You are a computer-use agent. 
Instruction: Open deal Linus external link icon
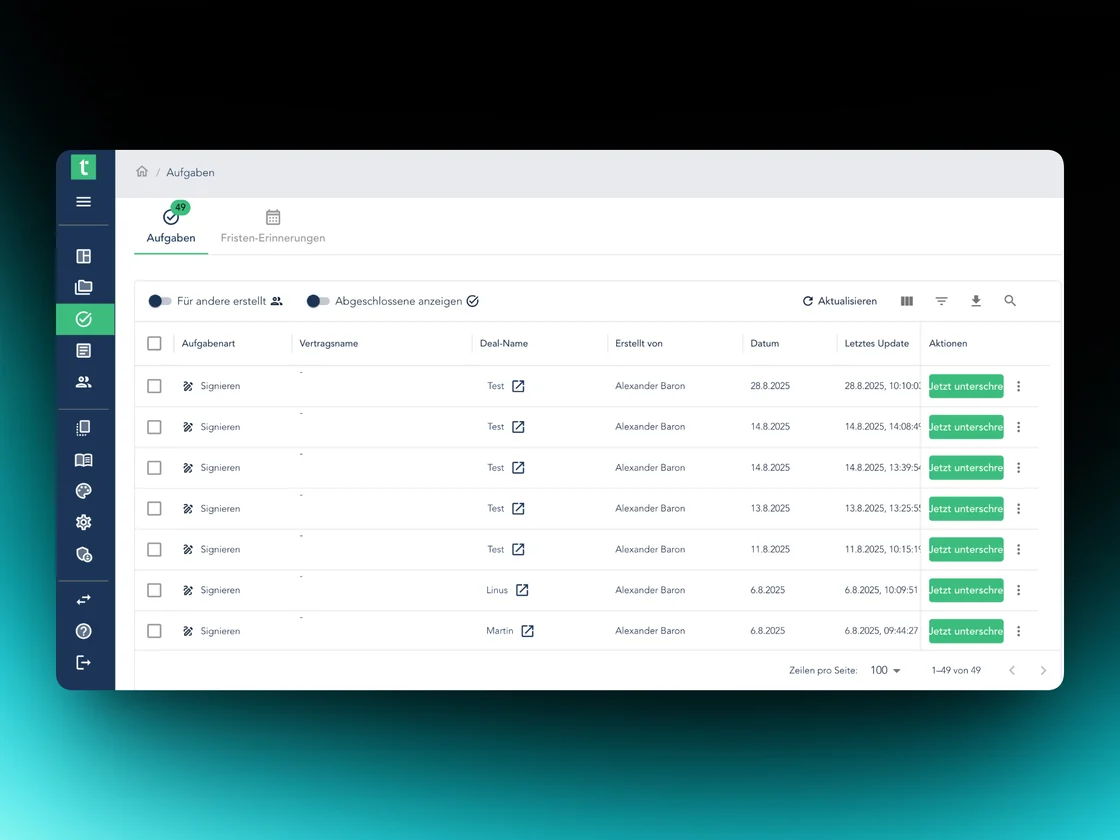click(522, 590)
